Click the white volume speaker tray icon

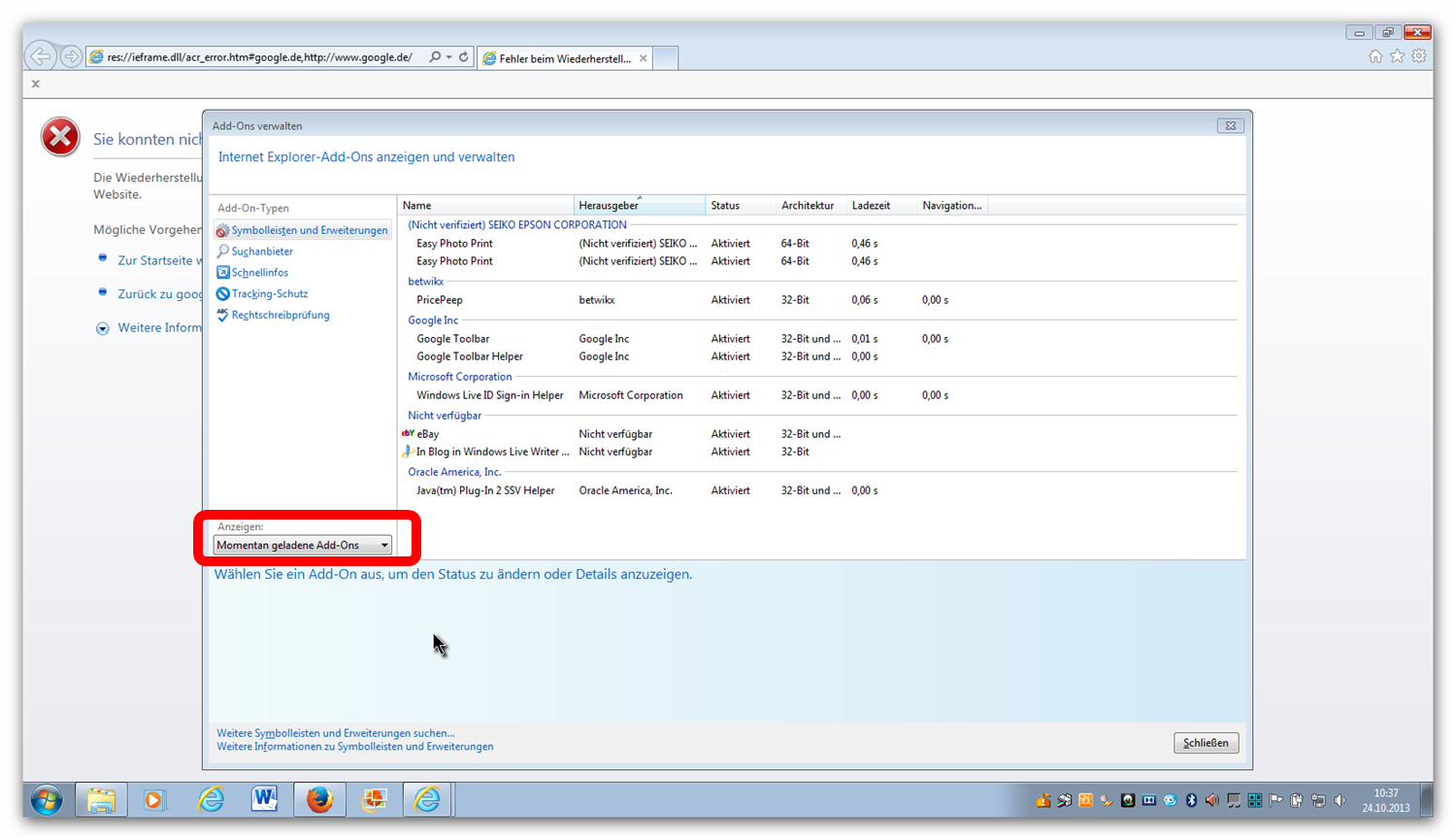(x=1340, y=800)
